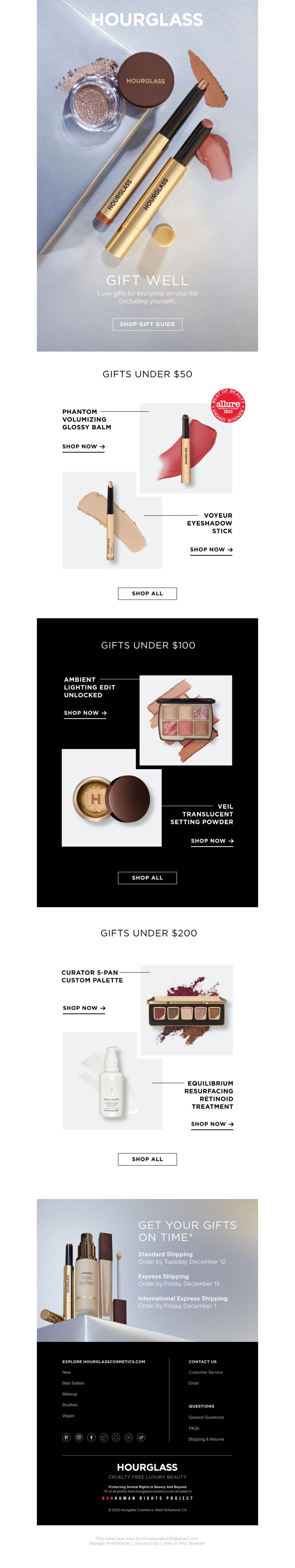
Task: Open the Twitter social icon
Action: (x=104, y=1437)
